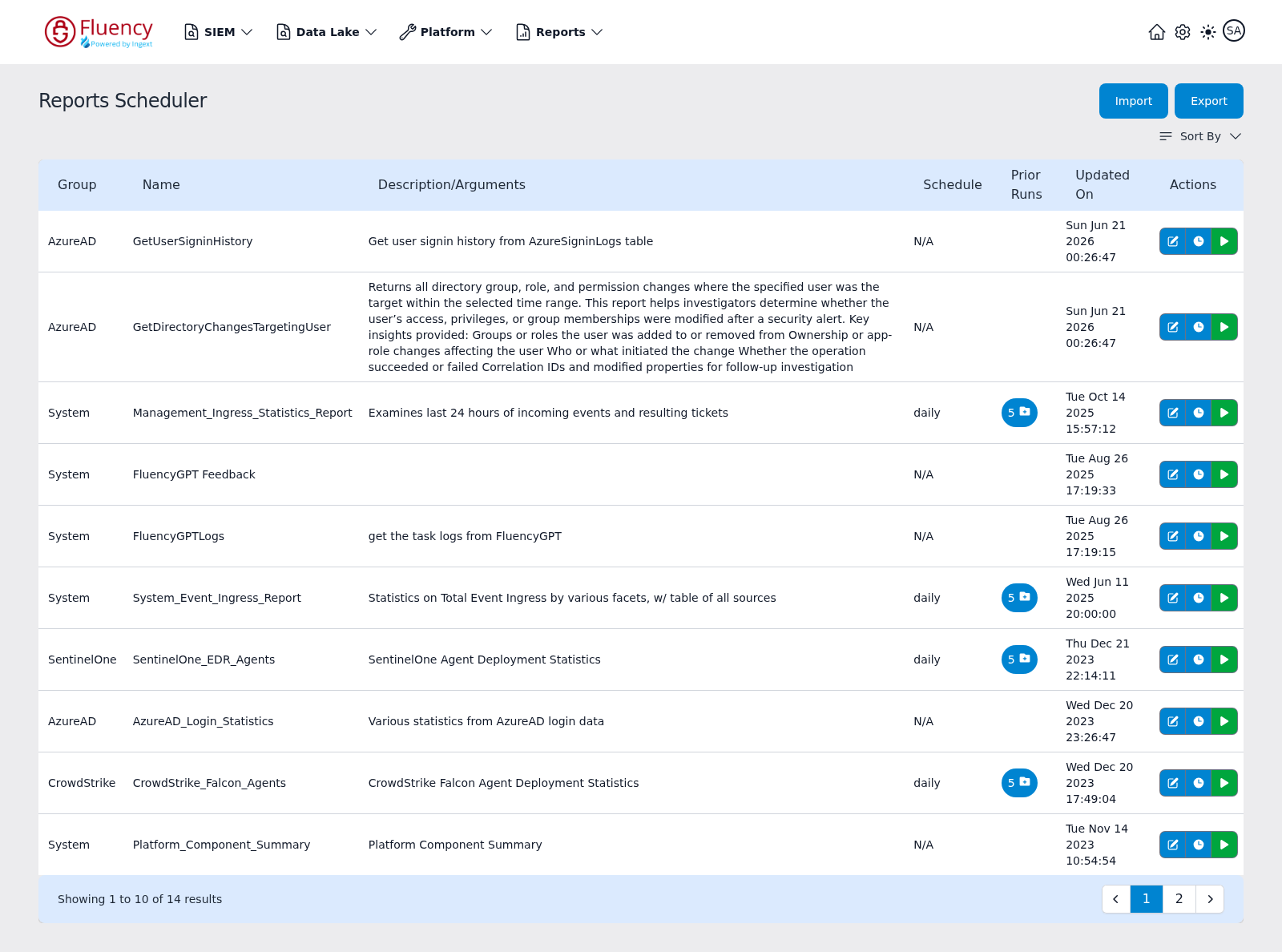Viewport: 1282px width, 952px height.
Task: Click the Schedule column header
Action: [x=952, y=184]
